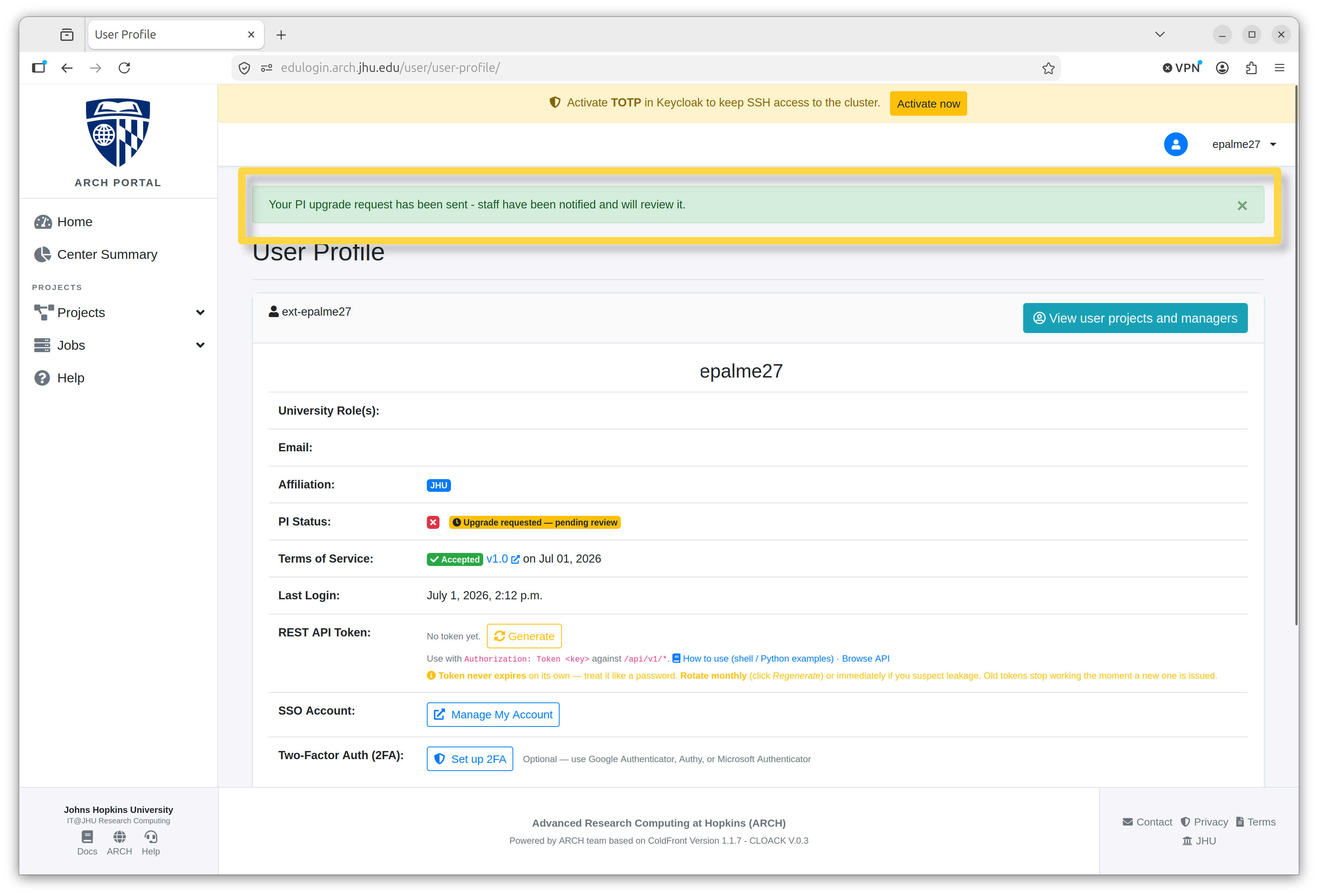Open the footer ARCH globe icon
This screenshot has width=1318, height=896.
(119, 843)
